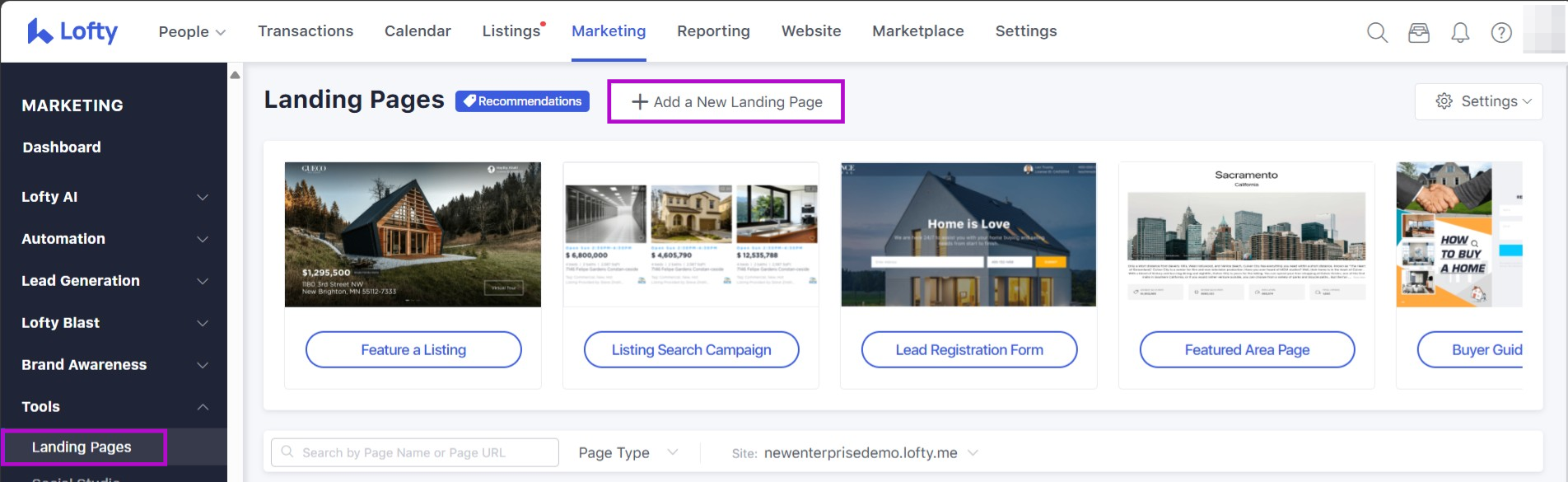1568x482 pixels.
Task: Open the search magnifier in top bar
Action: tap(1377, 32)
